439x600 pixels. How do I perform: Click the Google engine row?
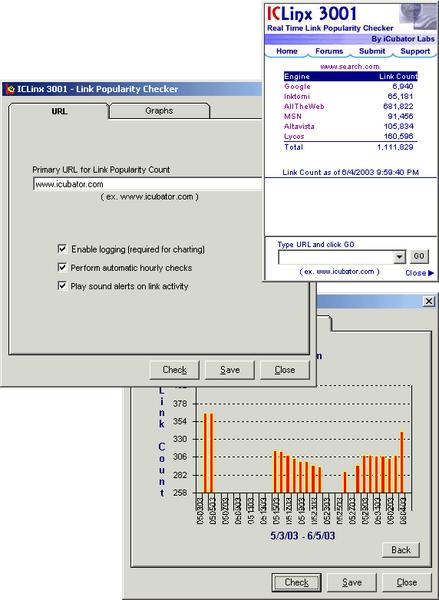pos(350,86)
